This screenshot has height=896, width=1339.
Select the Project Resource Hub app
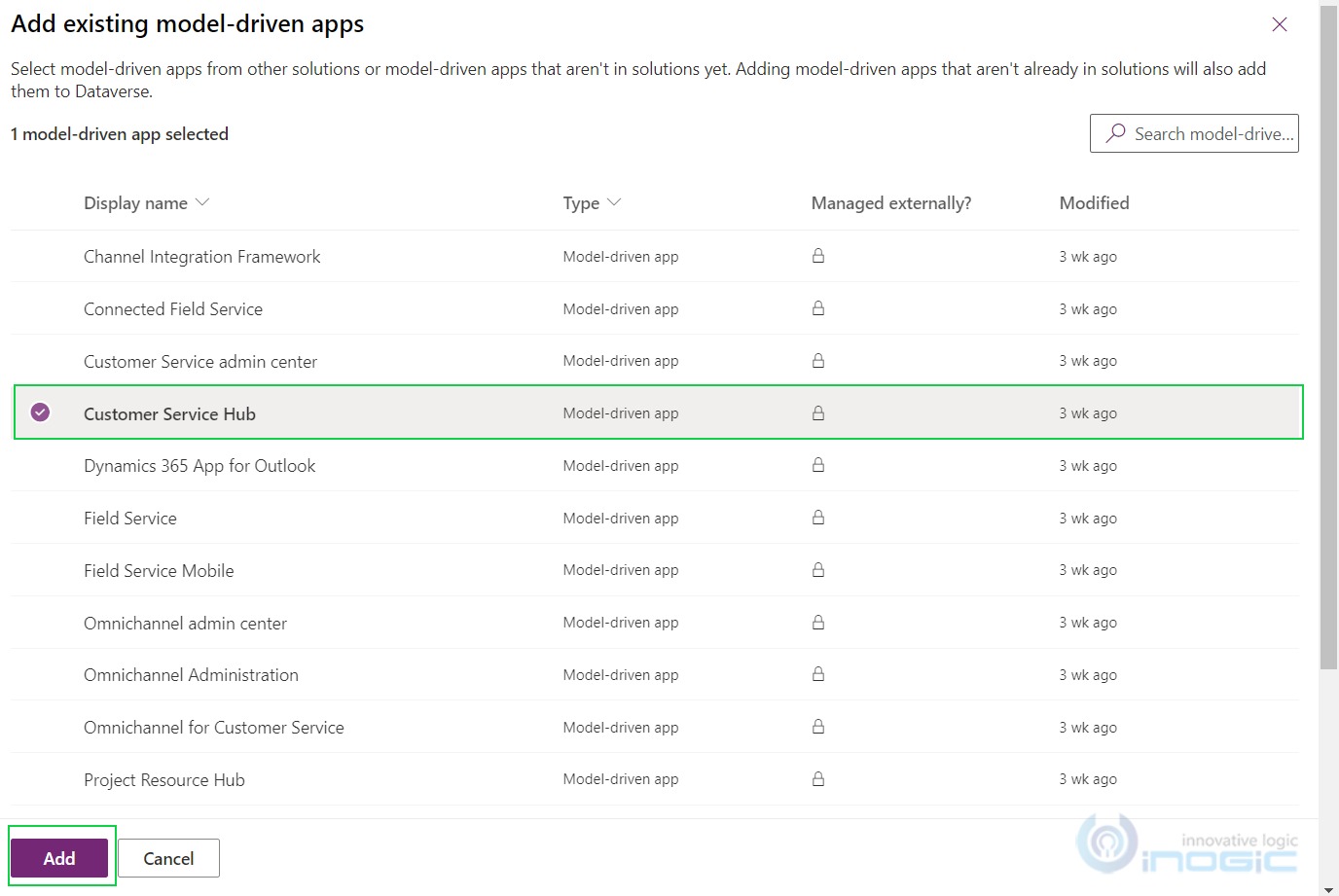pyautogui.click(x=164, y=780)
